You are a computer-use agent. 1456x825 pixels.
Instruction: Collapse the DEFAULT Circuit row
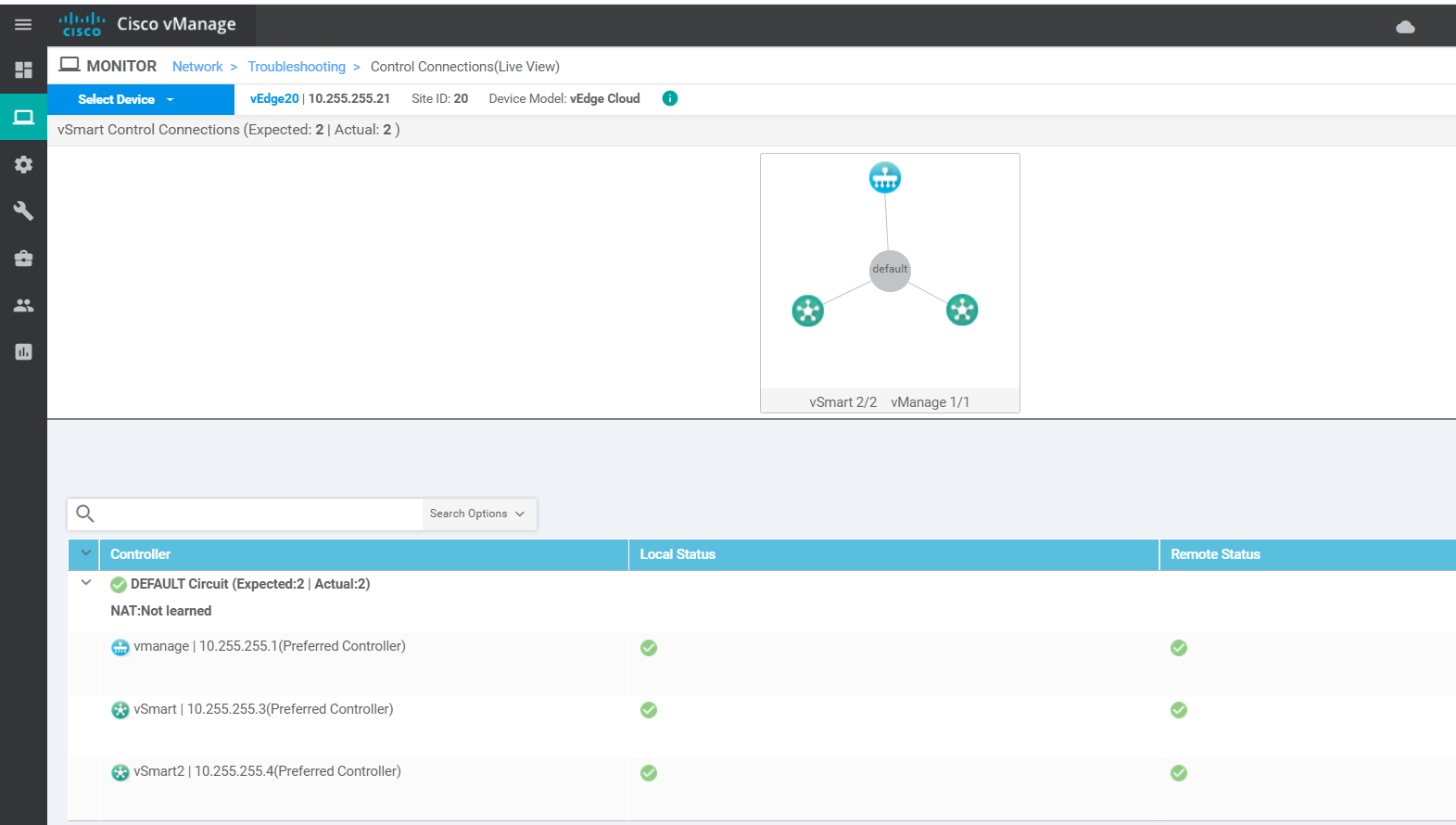click(86, 583)
